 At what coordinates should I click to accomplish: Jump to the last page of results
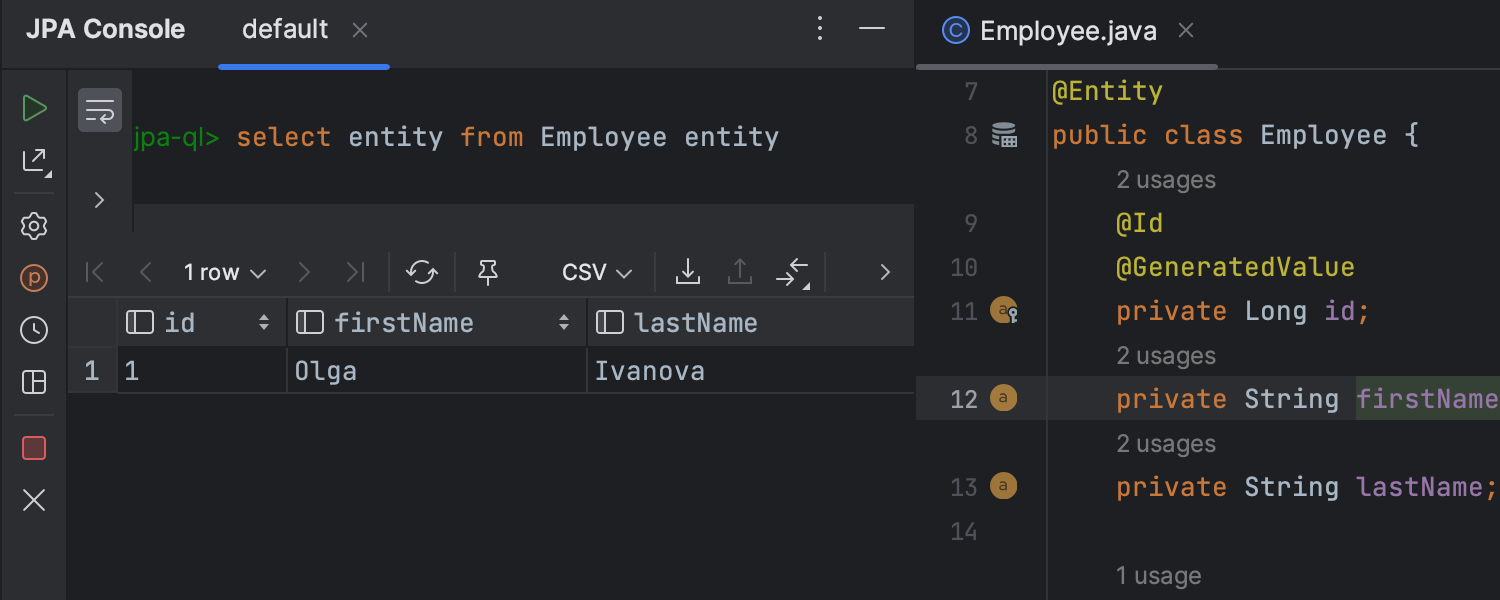coord(355,272)
